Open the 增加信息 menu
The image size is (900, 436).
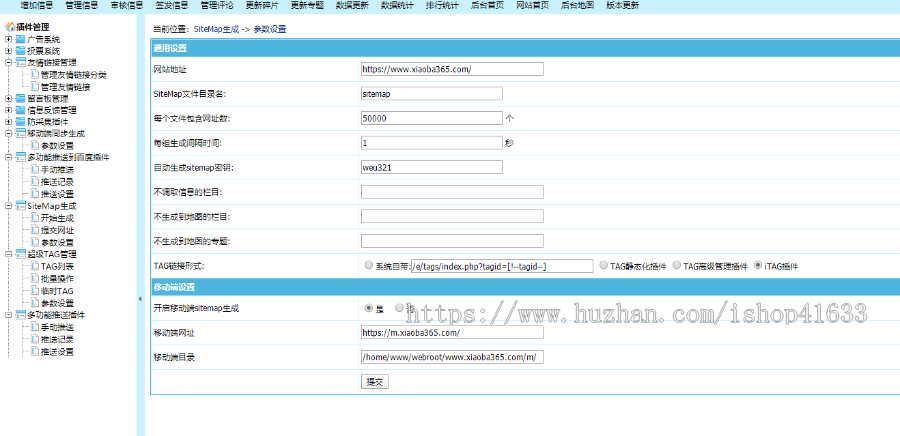coord(37,6)
